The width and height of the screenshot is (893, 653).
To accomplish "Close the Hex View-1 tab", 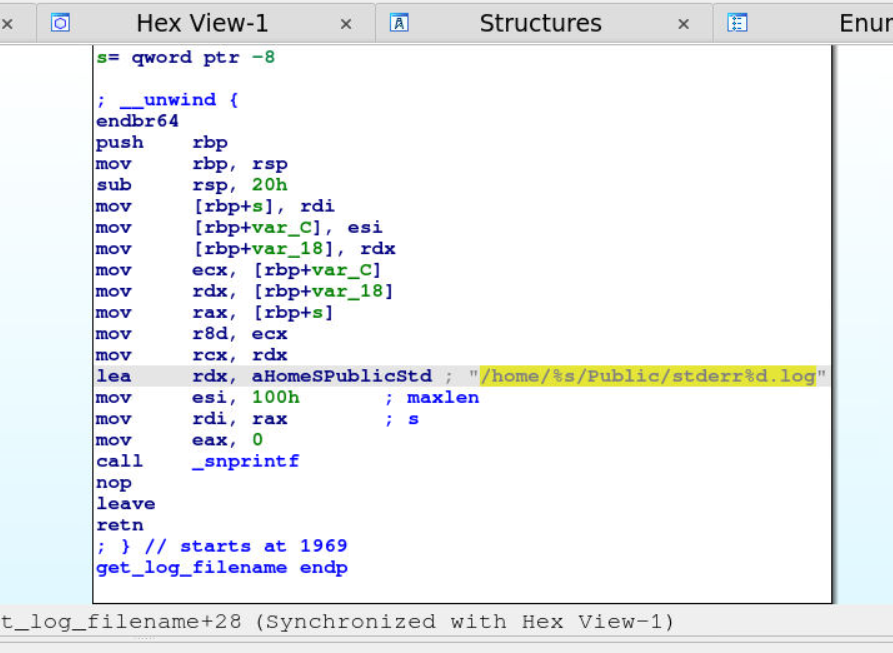I will [x=346, y=24].
